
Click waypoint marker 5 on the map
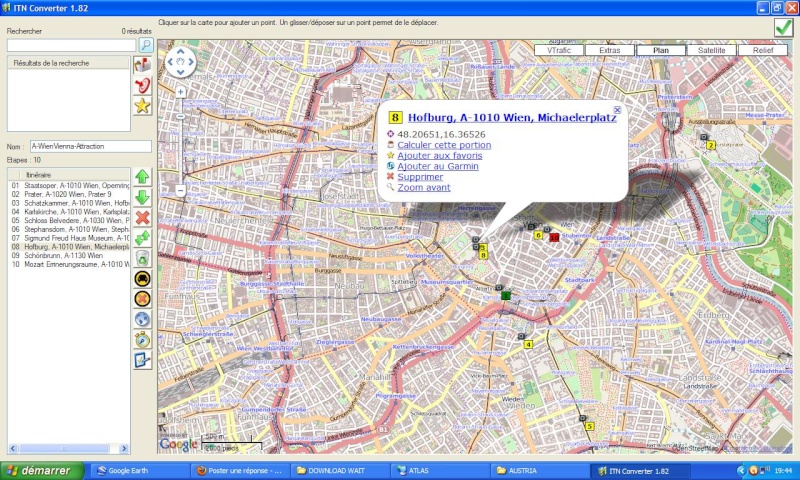589,426
